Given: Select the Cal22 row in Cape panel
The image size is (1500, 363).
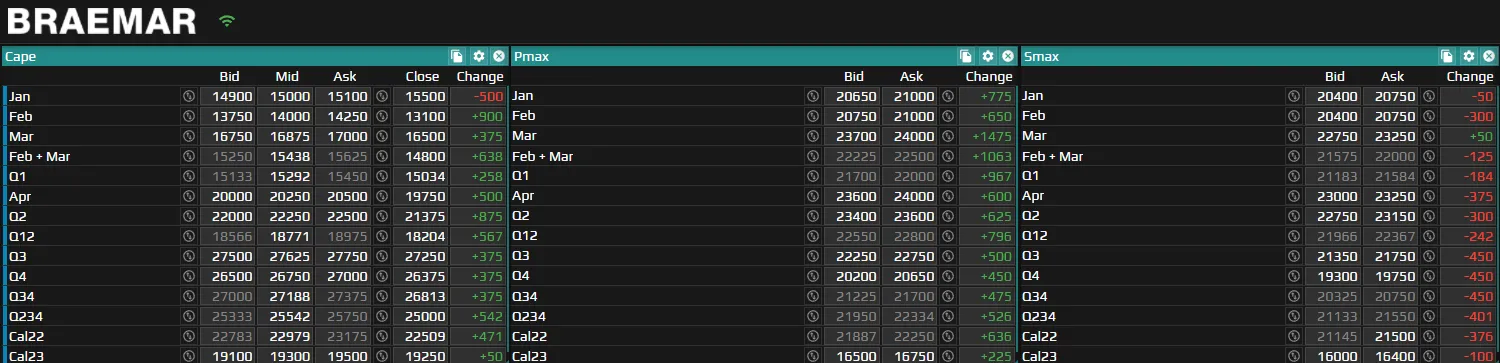Looking at the screenshot, I should [255, 336].
